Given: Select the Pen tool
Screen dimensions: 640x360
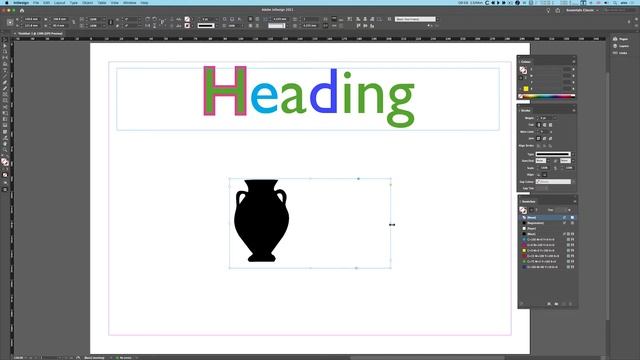Looking at the screenshot, I should [x=5, y=82].
